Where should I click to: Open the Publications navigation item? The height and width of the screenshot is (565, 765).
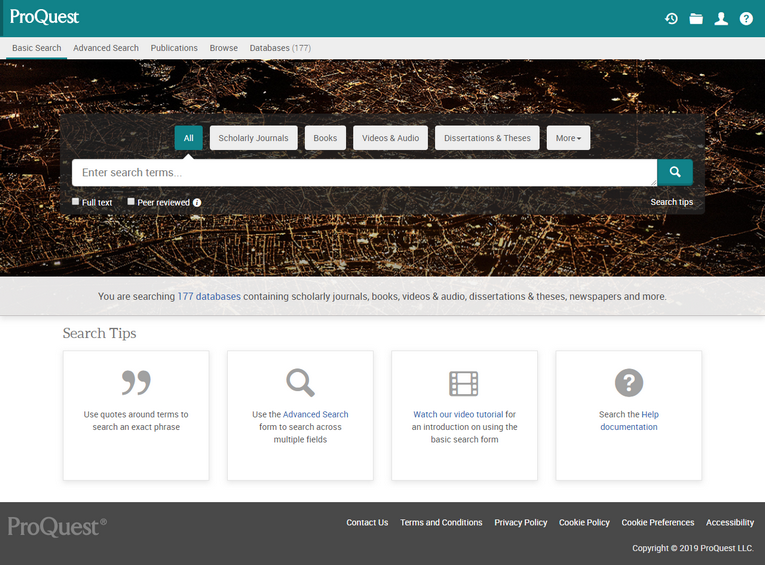(x=174, y=48)
